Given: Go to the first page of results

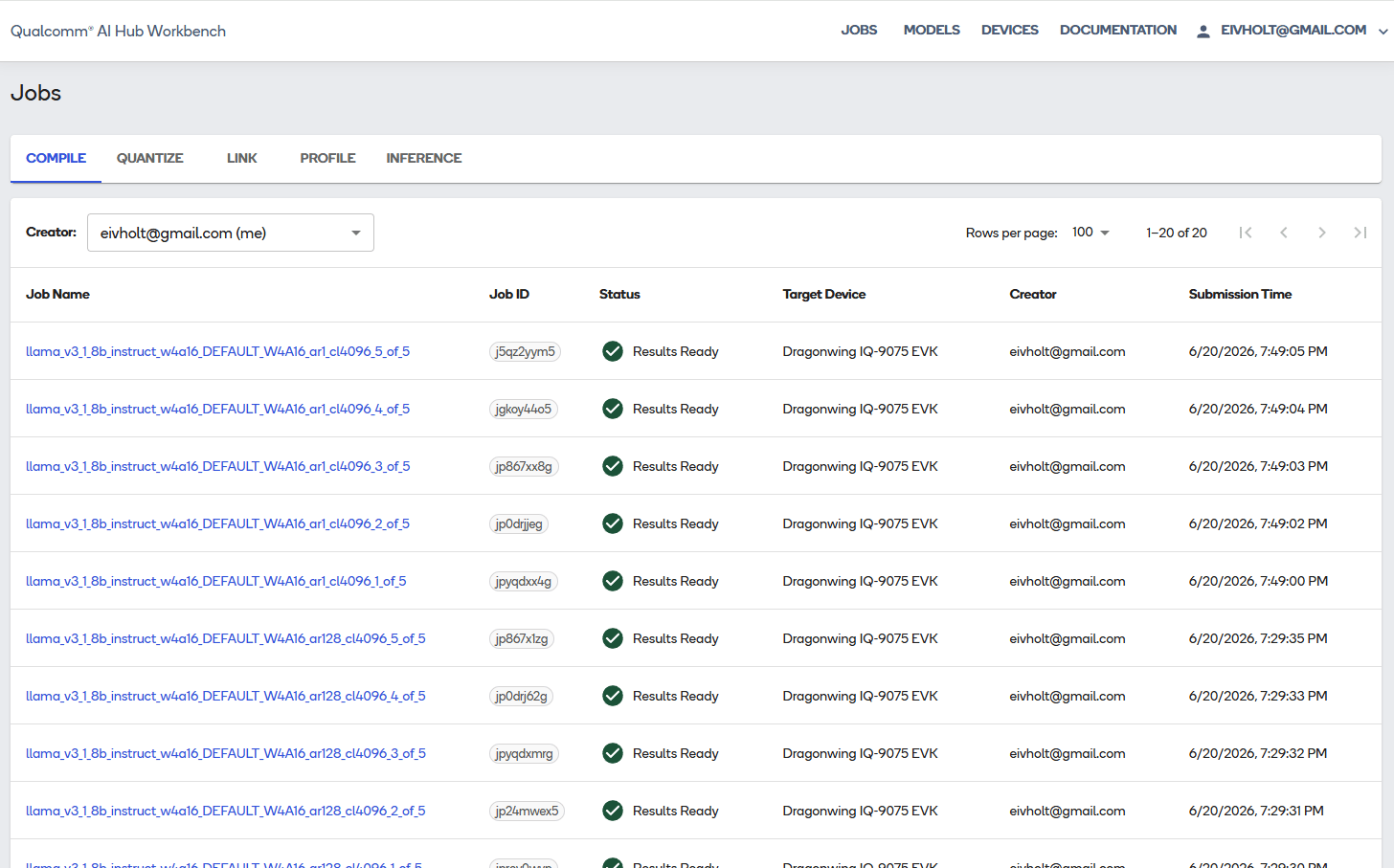Looking at the screenshot, I should click(x=1246, y=233).
